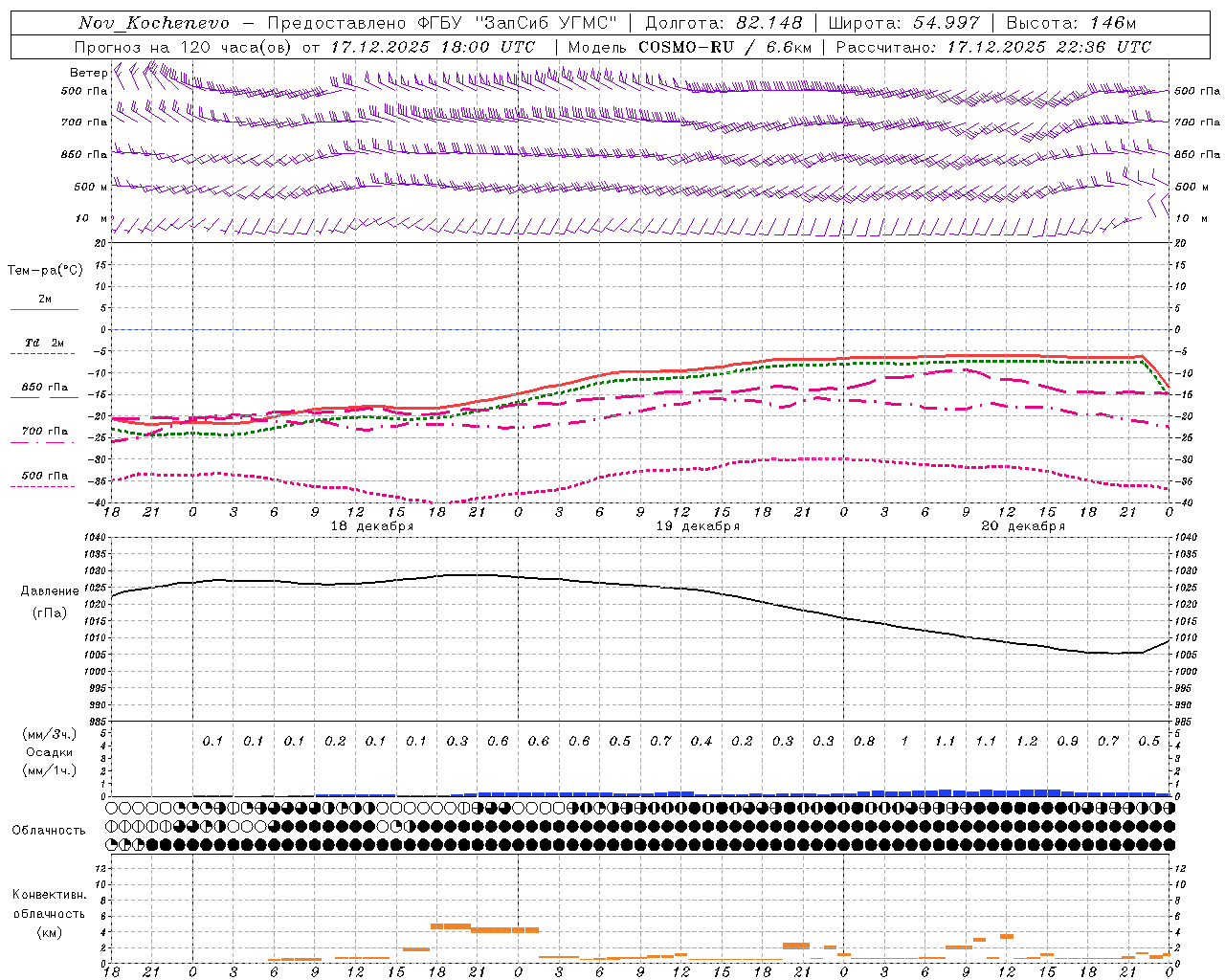Click the 'Td 2м' dew point legend entry
Screen dimensions: 1225x980
pyautogui.click(x=45, y=343)
